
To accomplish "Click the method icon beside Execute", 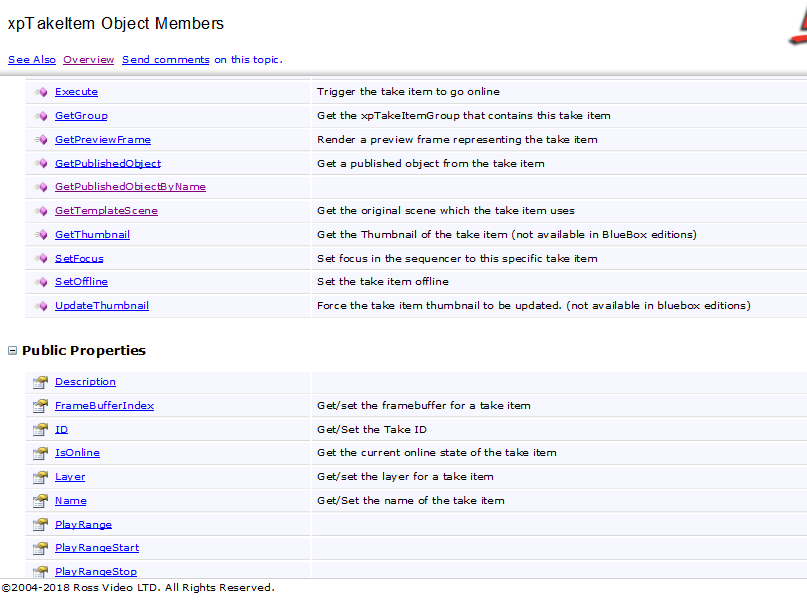I will 41,92.
